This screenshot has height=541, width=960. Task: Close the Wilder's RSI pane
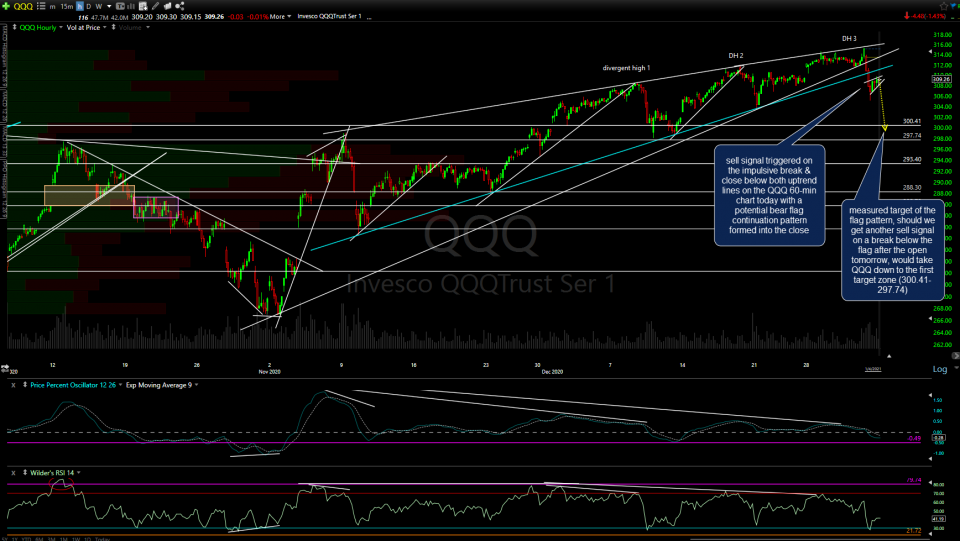click(x=13, y=472)
